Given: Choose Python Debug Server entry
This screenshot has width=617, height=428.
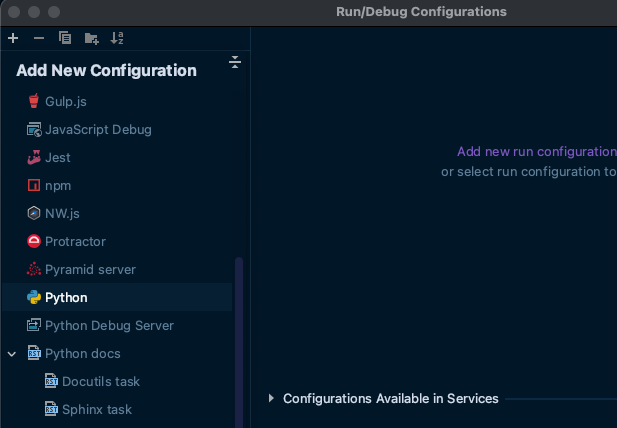Looking at the screenshot, I should pyautogui.click(x=109, y=325).
